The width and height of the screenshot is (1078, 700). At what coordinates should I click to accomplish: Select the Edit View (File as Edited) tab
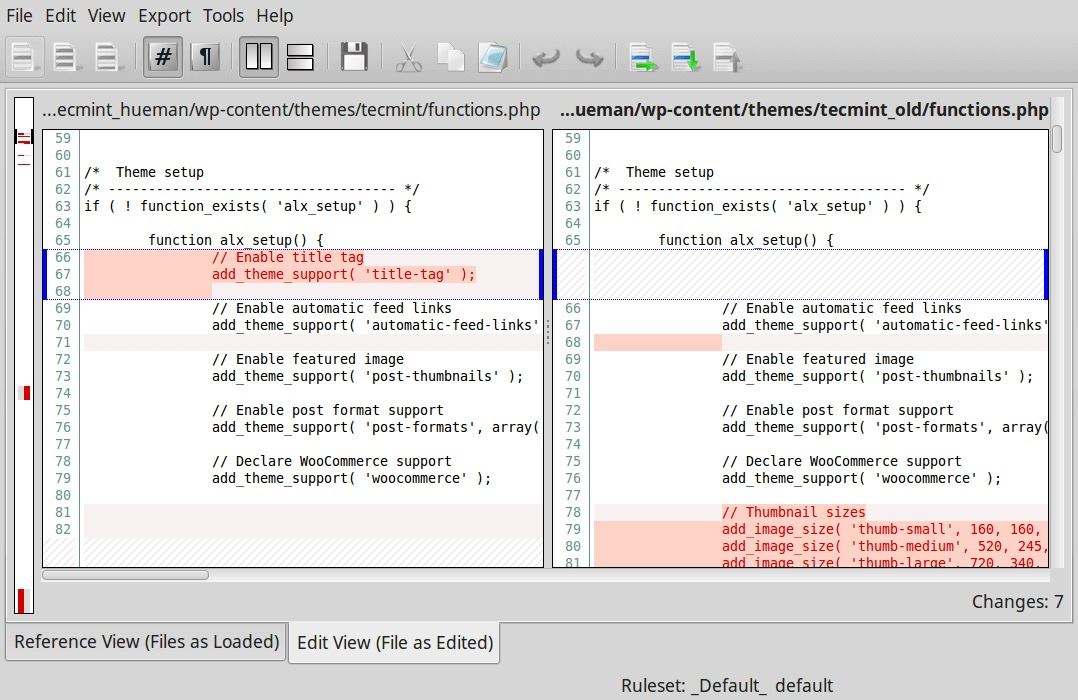pyautogui.click(x=393, y=641)
